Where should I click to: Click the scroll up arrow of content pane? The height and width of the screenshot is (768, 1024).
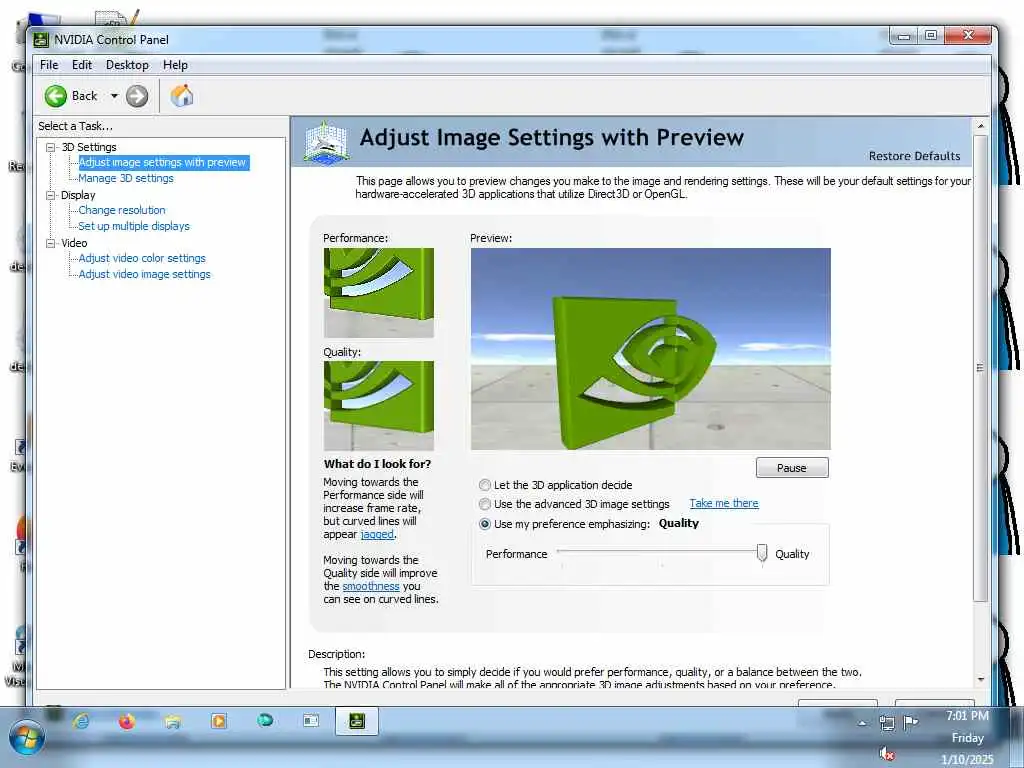[980, 125]
